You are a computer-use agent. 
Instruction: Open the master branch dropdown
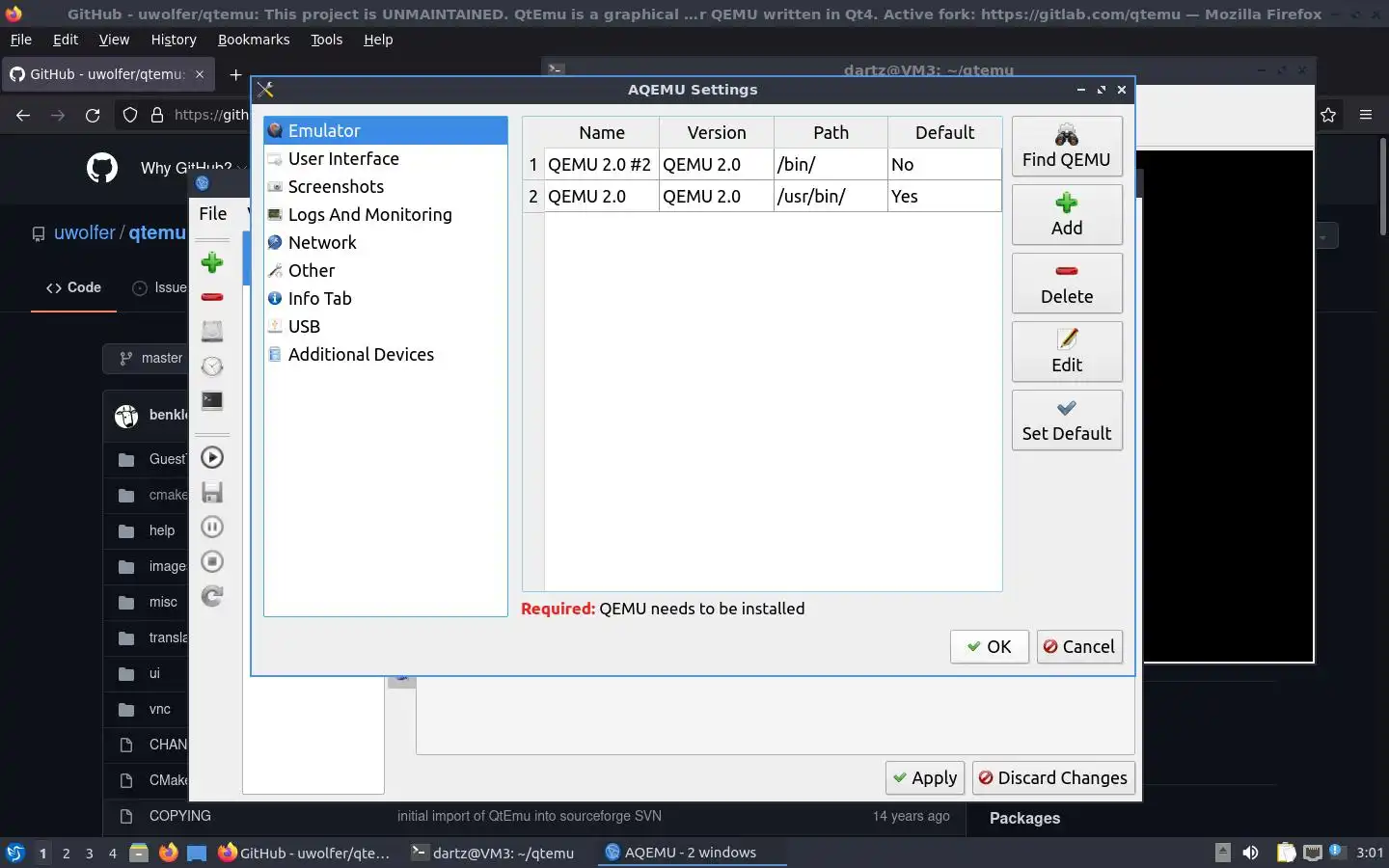[x=151, y=358]
